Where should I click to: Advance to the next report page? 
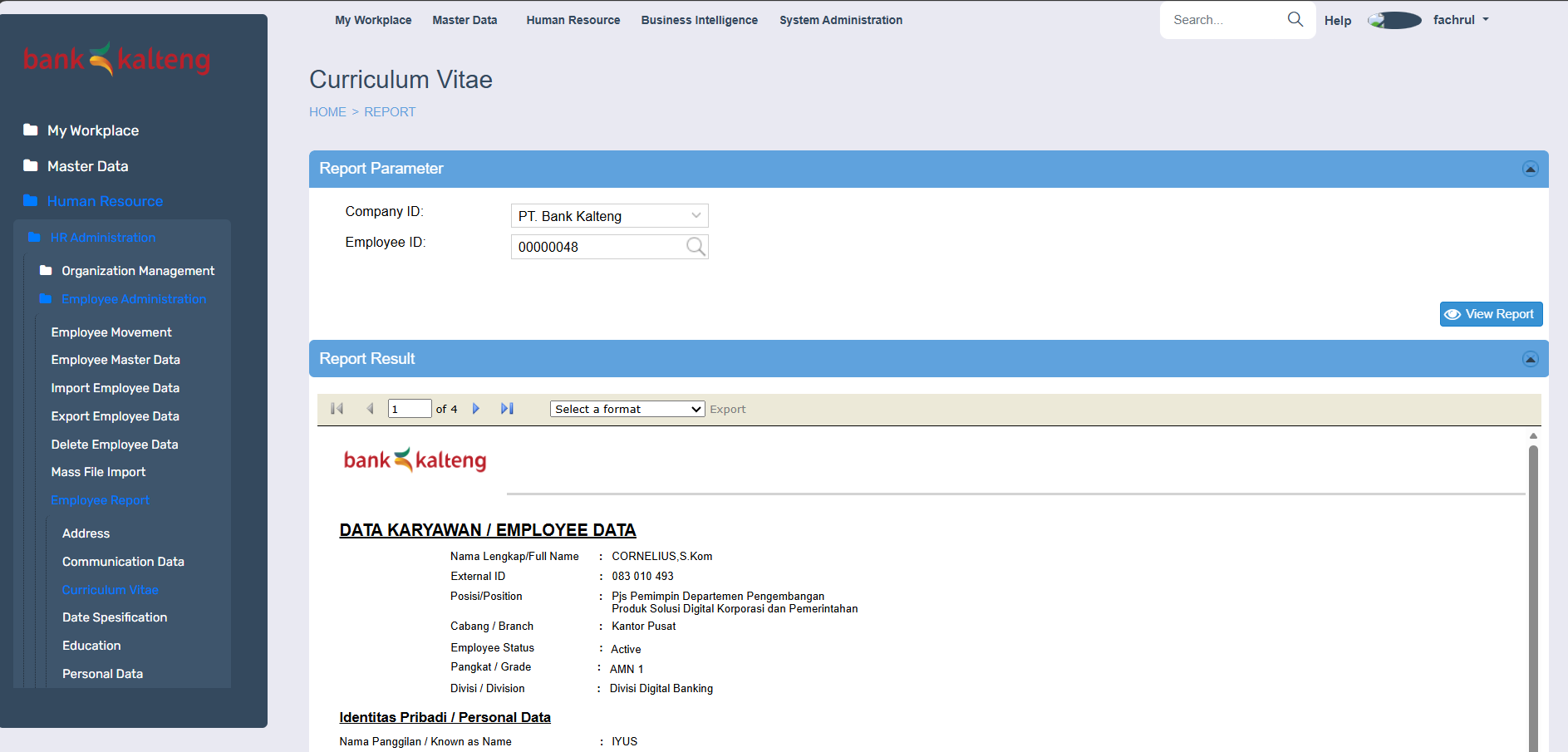coord(476,409)
